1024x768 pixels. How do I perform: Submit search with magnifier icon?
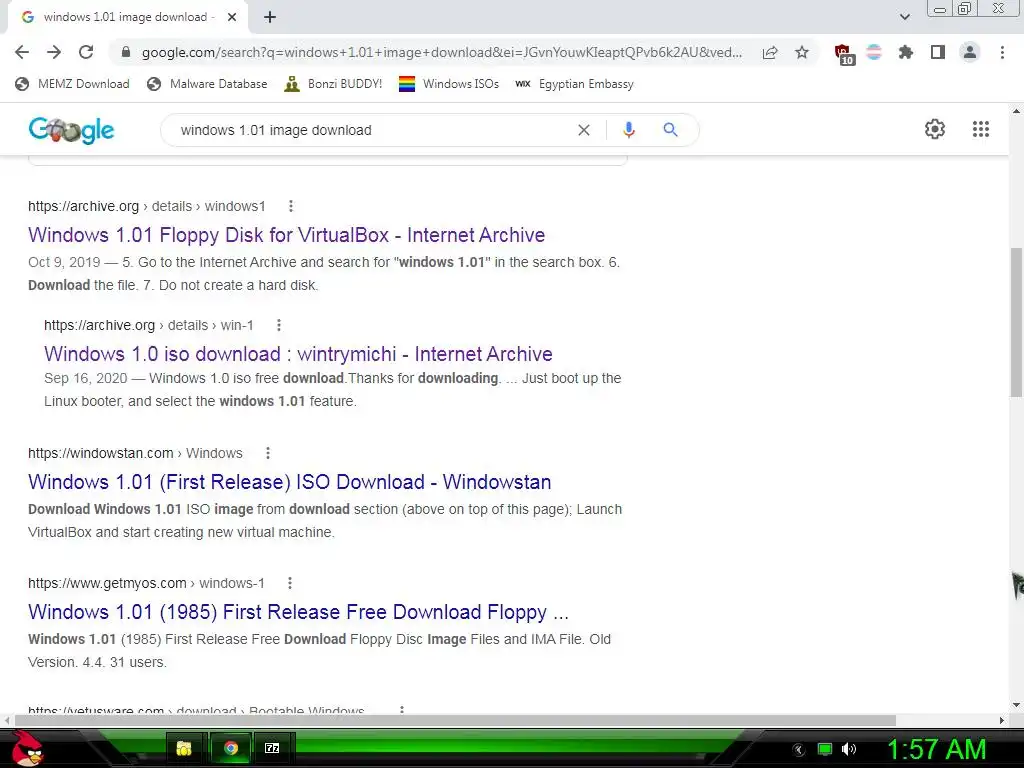click(670, 130)
